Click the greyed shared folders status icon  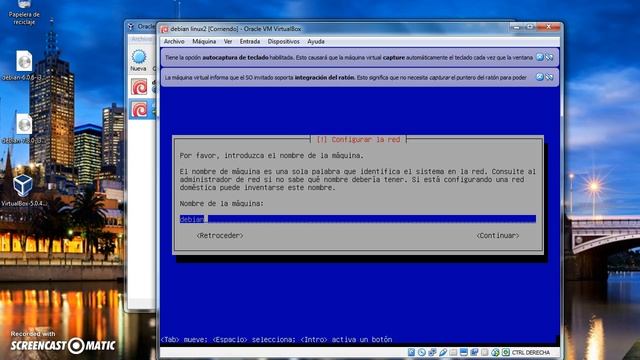pyautogui.click(x=453, y=352)
